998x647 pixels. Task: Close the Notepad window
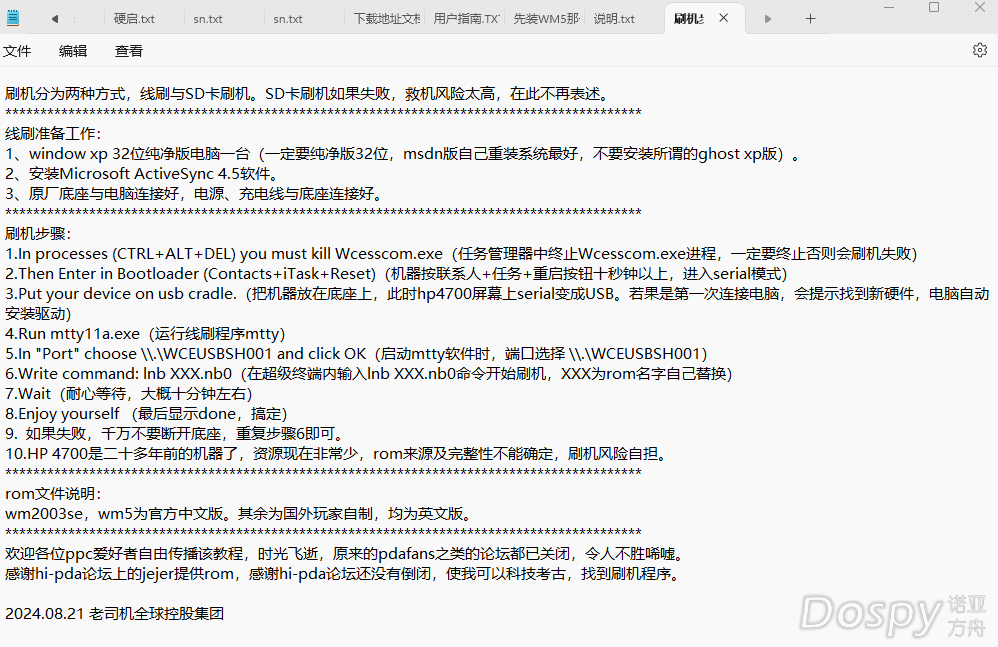(980, 8)
